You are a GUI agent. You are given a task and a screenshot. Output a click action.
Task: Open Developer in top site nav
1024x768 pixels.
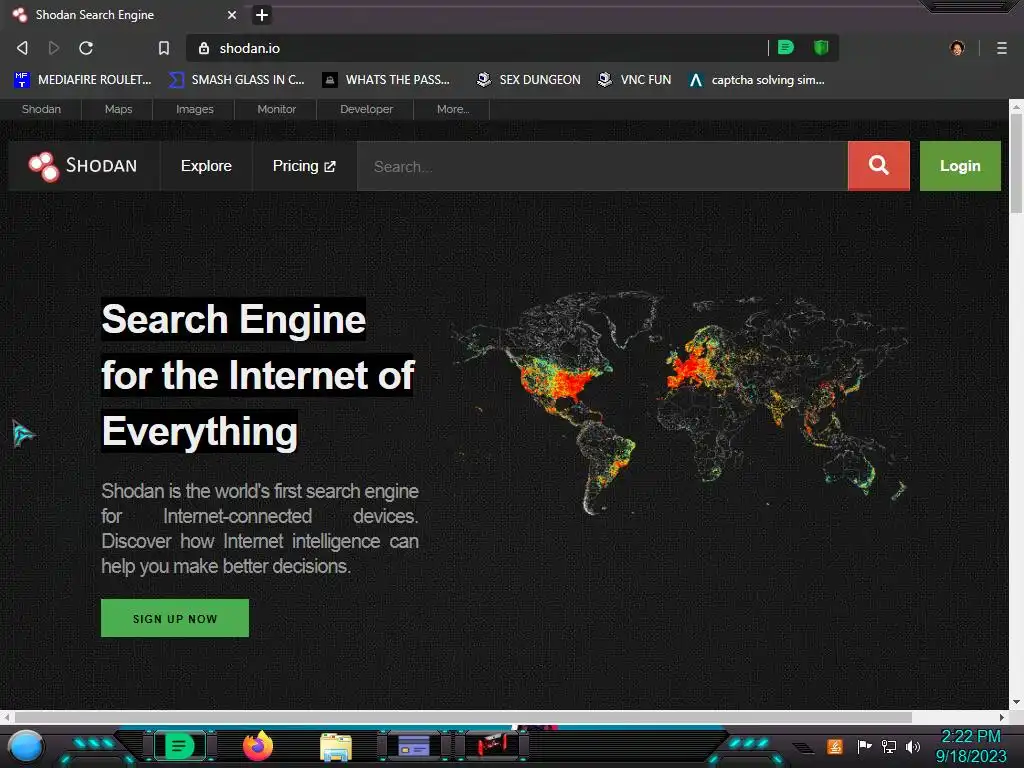coord(366,109)
